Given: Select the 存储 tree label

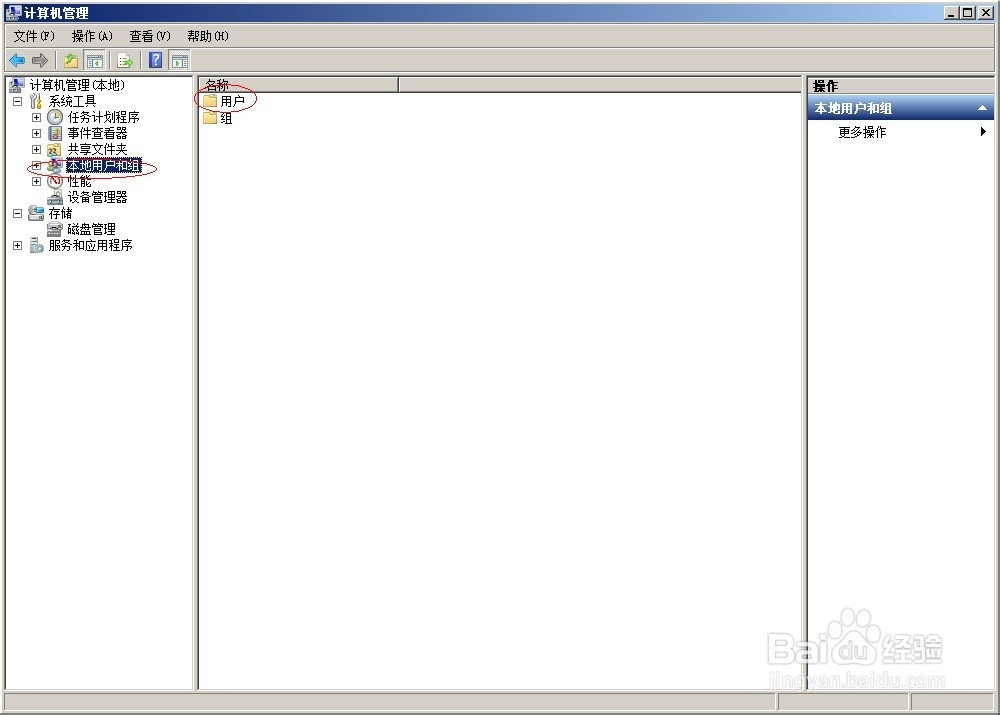Looking at the screenshot, I should [x=61, y=213].
